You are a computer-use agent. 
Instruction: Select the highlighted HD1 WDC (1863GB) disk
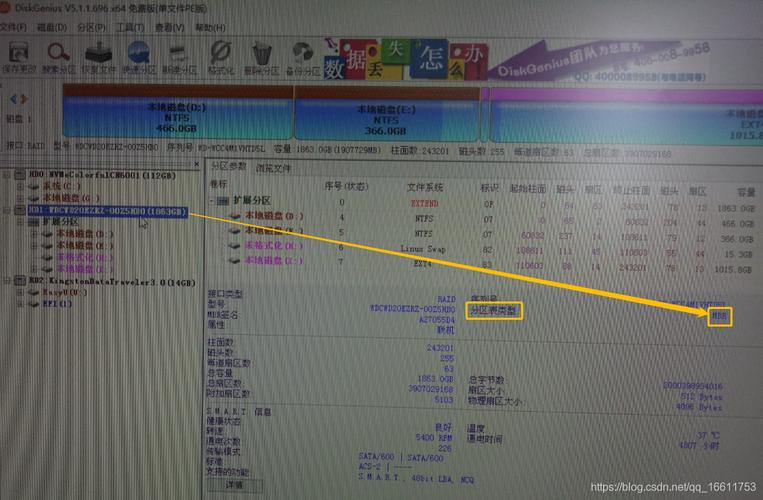pos(107,211)
